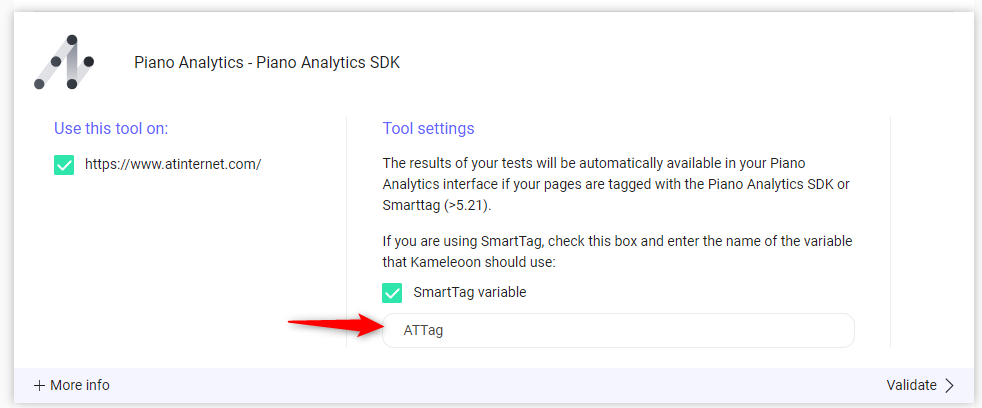Click the red arrow pointing at ATTag

pyautogui.click(x=331, y=323)
